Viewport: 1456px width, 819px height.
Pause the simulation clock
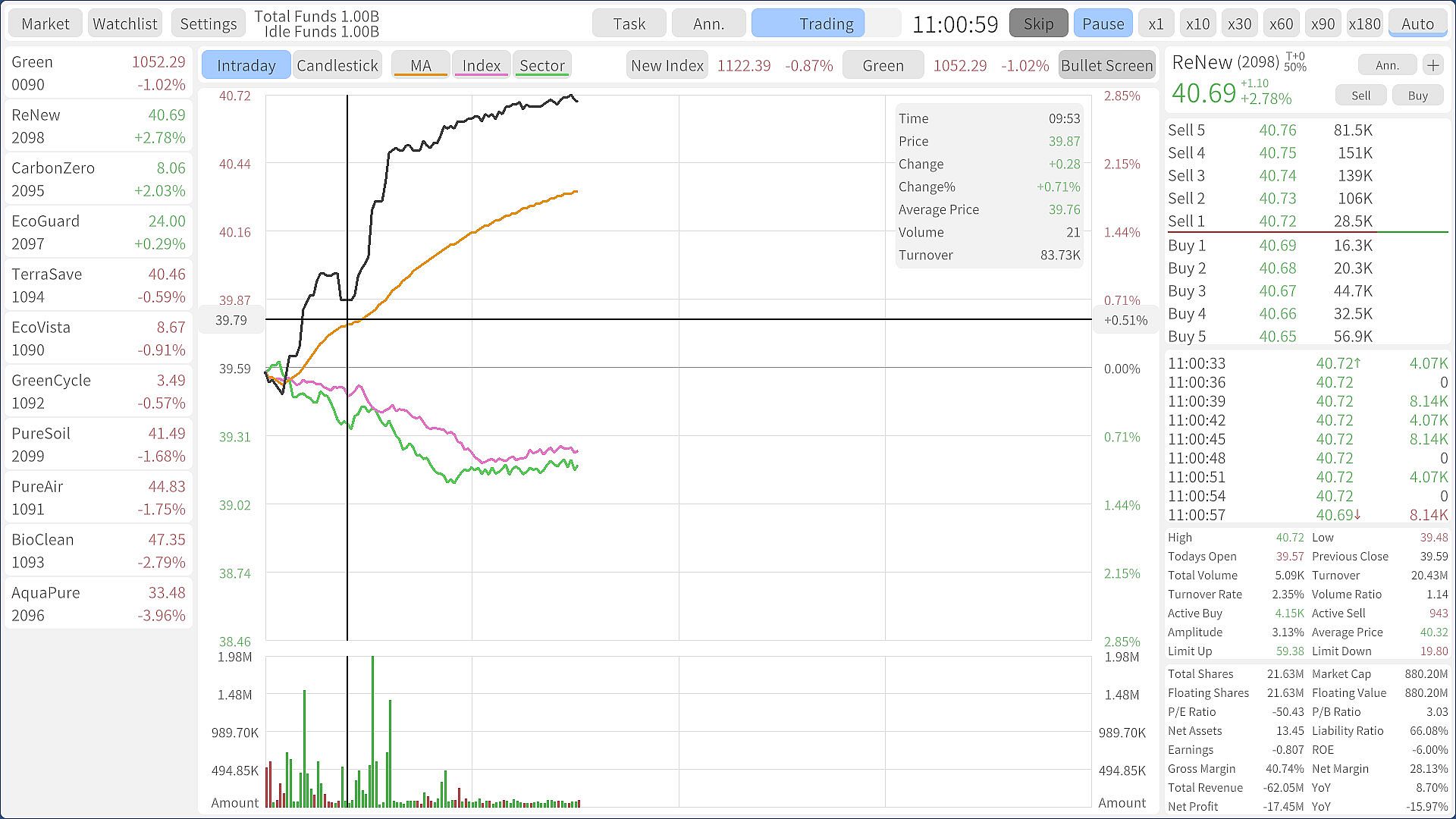pos(1103,24)
